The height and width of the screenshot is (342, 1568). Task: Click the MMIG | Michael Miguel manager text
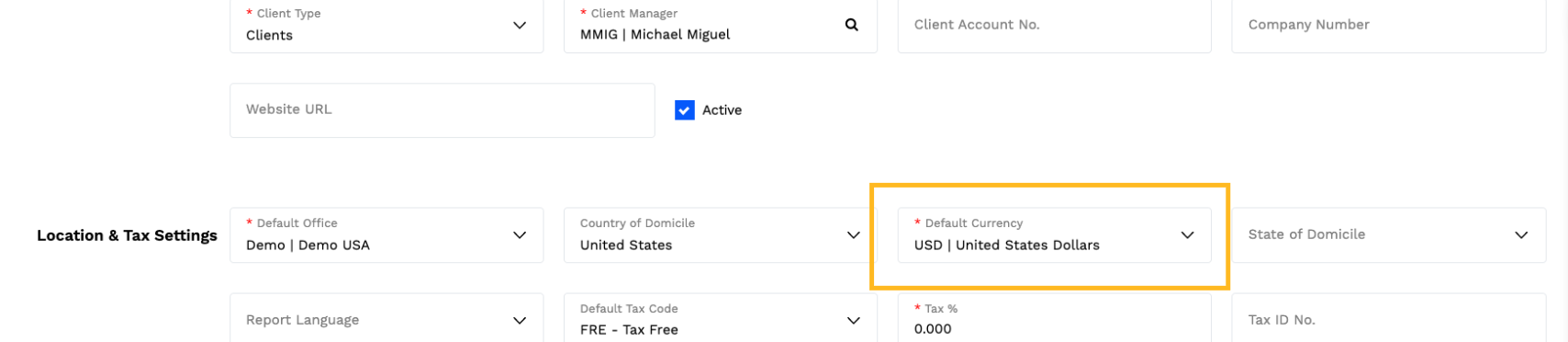point(655,35)
